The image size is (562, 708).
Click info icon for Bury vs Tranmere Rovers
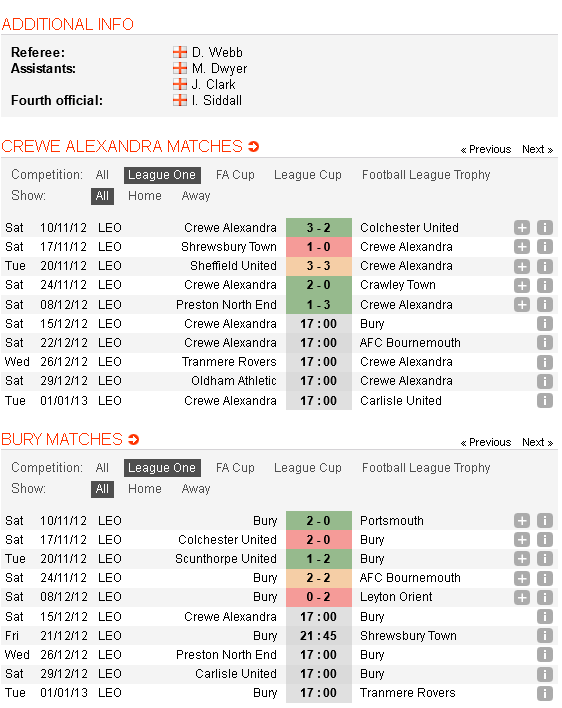tap(545, 693)
